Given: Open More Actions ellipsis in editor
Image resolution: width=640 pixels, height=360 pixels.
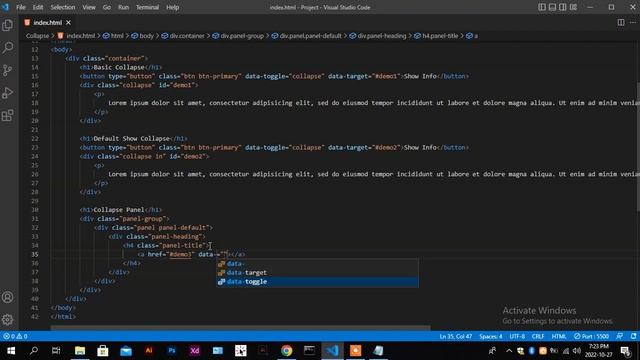Looking at the screenshot, I should [x=633, y=22].
